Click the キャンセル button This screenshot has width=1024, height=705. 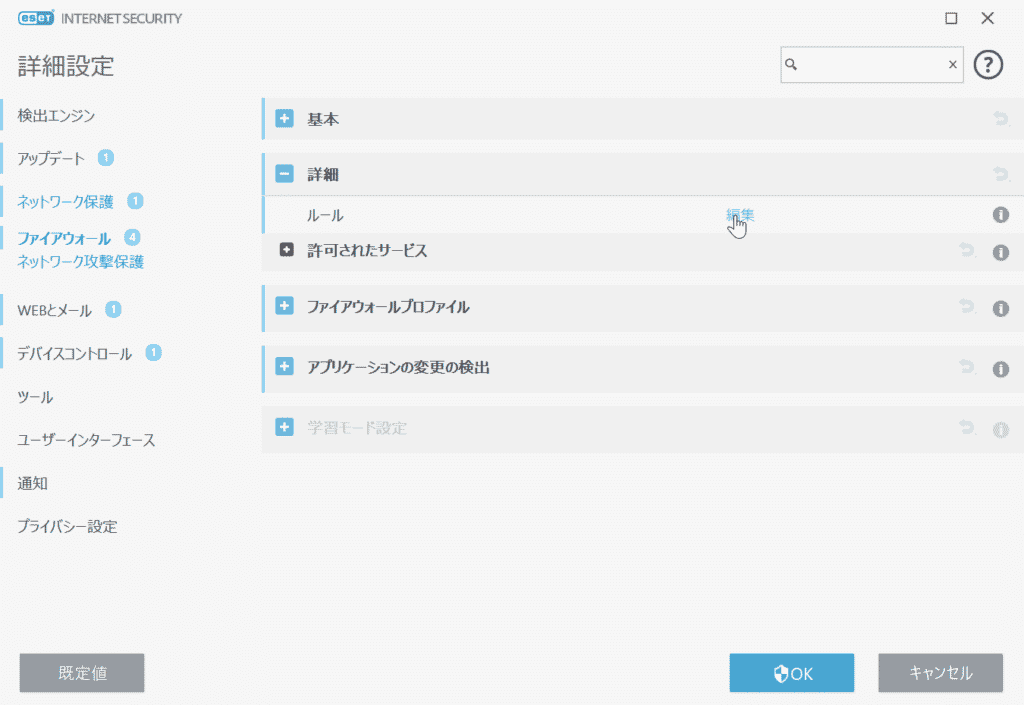[940, 673]
